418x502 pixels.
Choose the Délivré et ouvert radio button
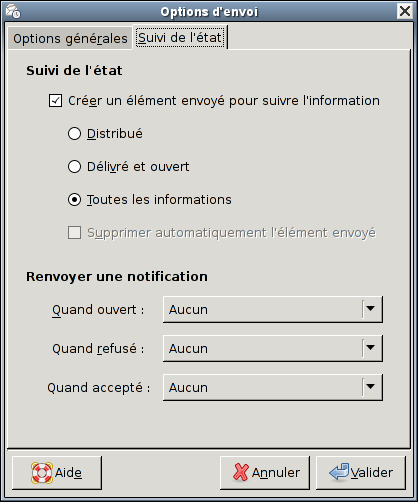(74, 167)
